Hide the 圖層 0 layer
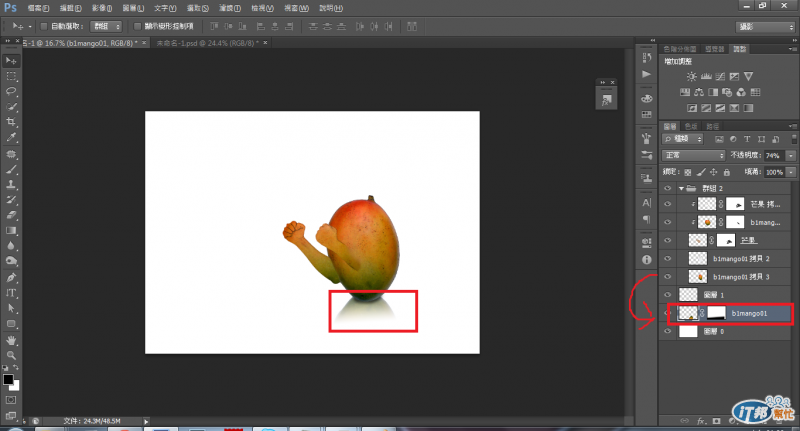Image resolution: width=800 pixels, height=431 pixels. 668,332
